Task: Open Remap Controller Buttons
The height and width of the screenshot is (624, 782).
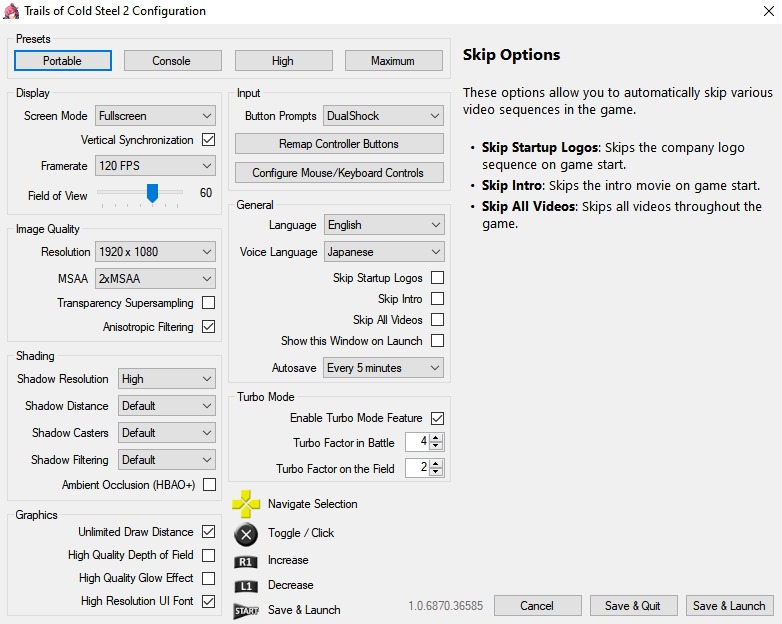Action: pos(339,144)
